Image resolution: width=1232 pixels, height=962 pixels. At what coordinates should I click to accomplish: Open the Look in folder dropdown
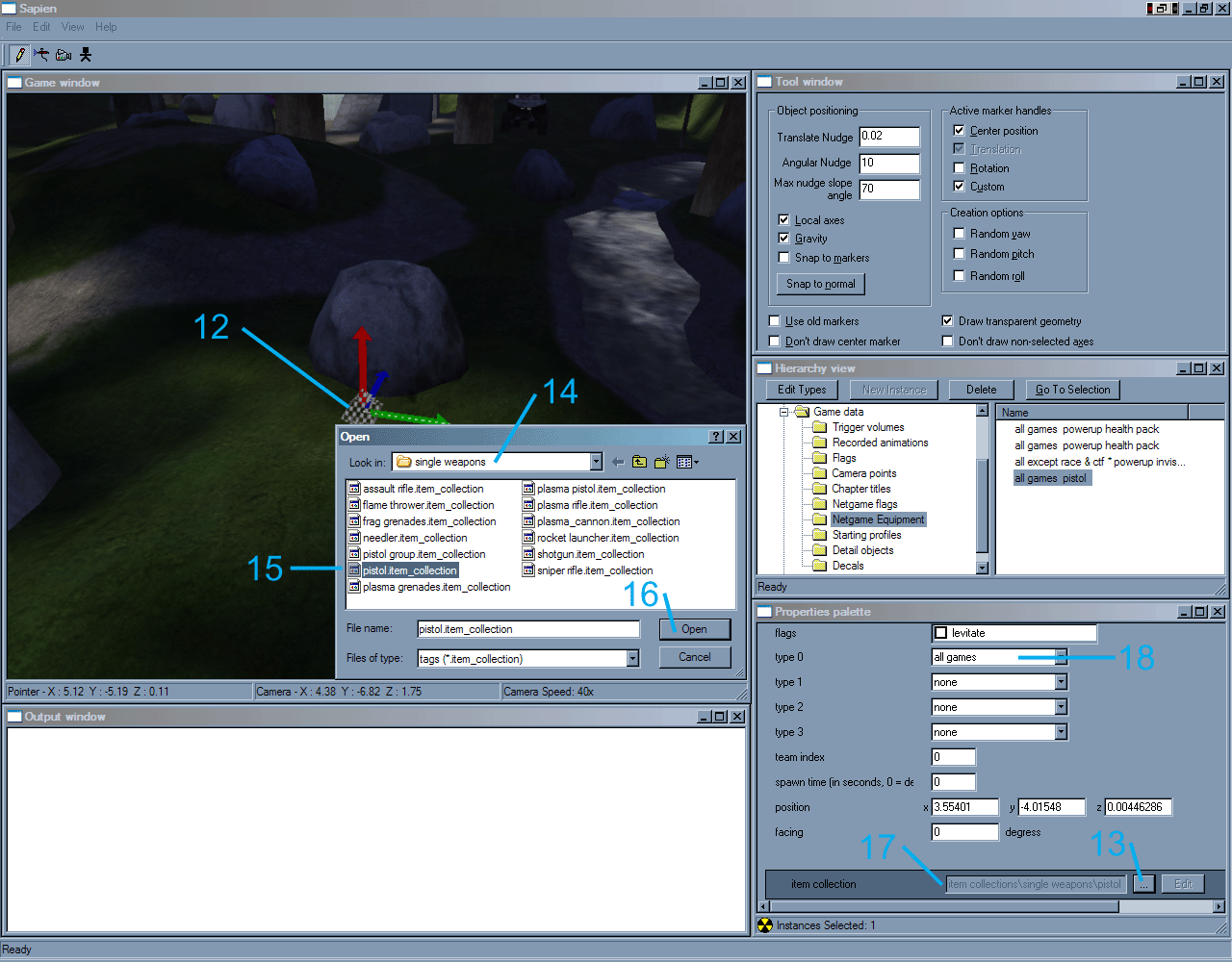click(x=596, y=463)
